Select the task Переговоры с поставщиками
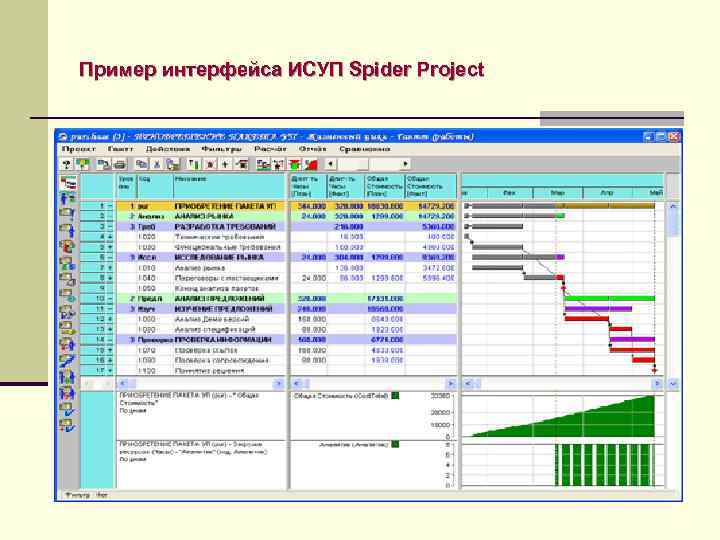The image size is (720, 540). click(x=226, y=278)
